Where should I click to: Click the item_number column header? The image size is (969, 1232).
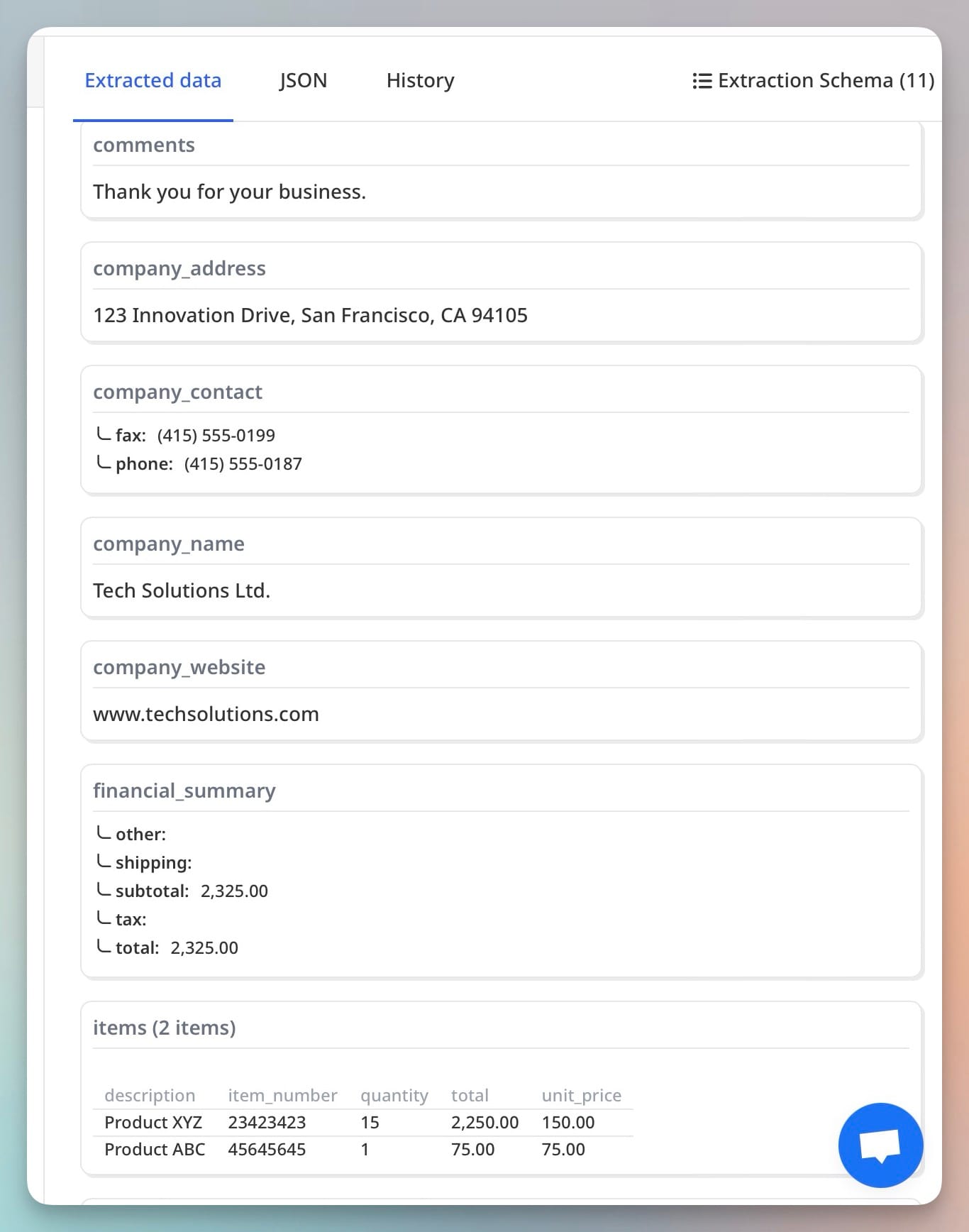pos(282,1095)
